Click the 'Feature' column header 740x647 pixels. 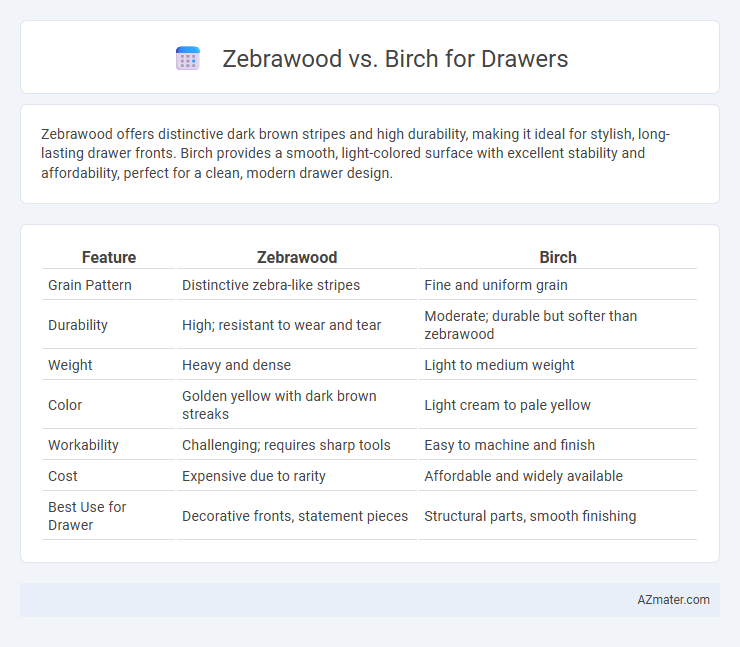pos(109,257)
